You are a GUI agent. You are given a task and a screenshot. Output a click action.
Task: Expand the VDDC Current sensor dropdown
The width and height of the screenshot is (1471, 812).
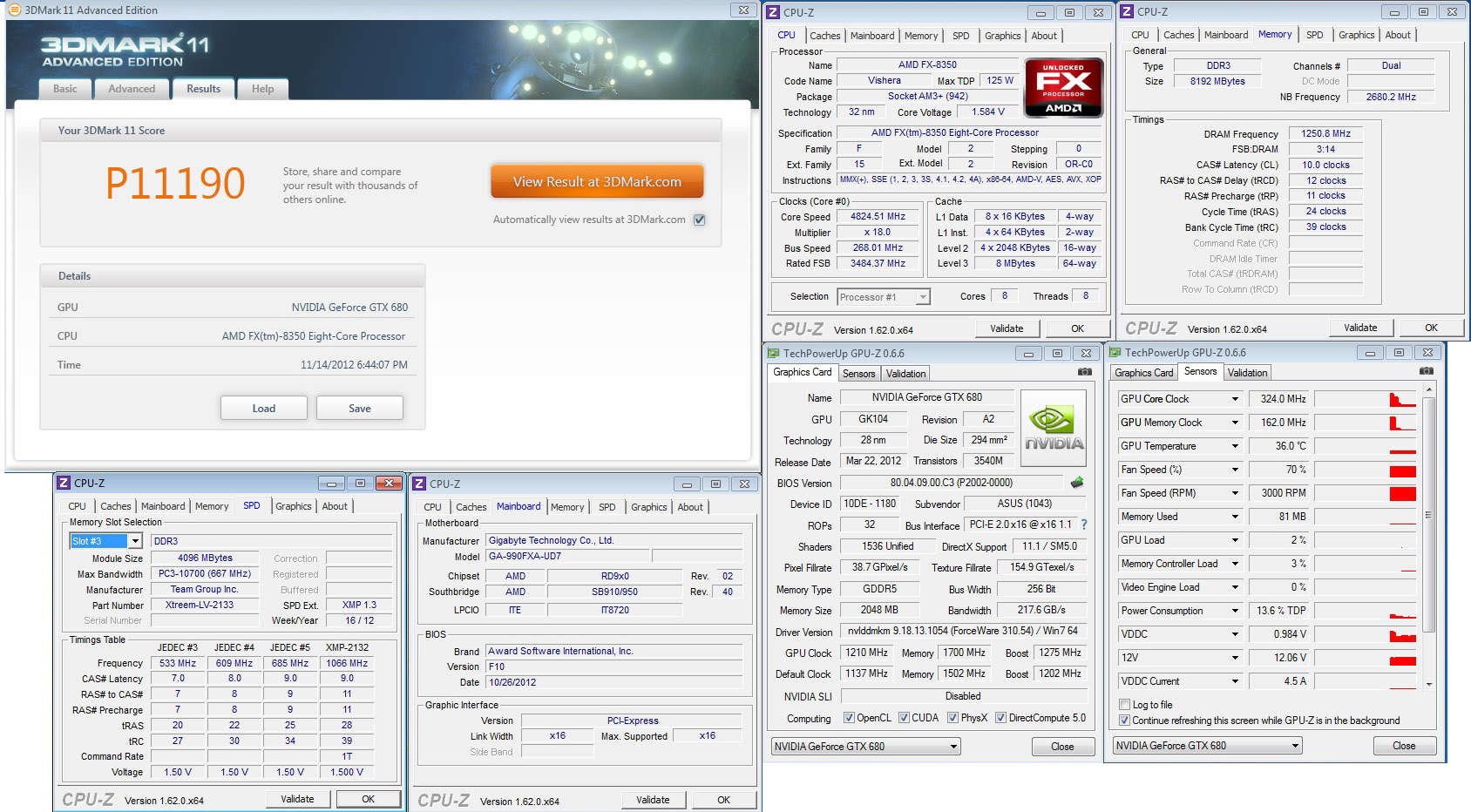tap(1235, 681)
